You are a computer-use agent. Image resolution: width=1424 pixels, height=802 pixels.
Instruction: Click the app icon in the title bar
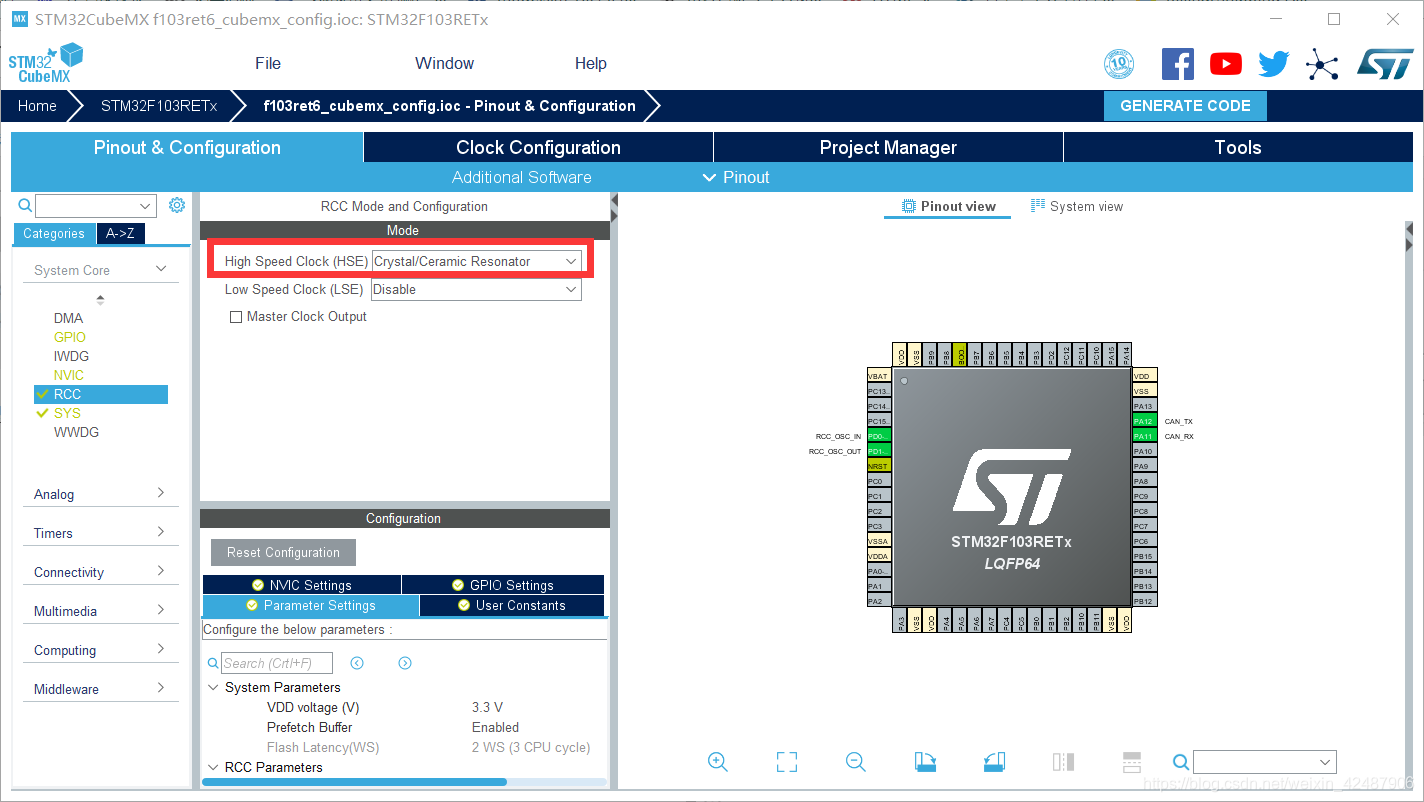pyautogui.click(x=20, y=19)
